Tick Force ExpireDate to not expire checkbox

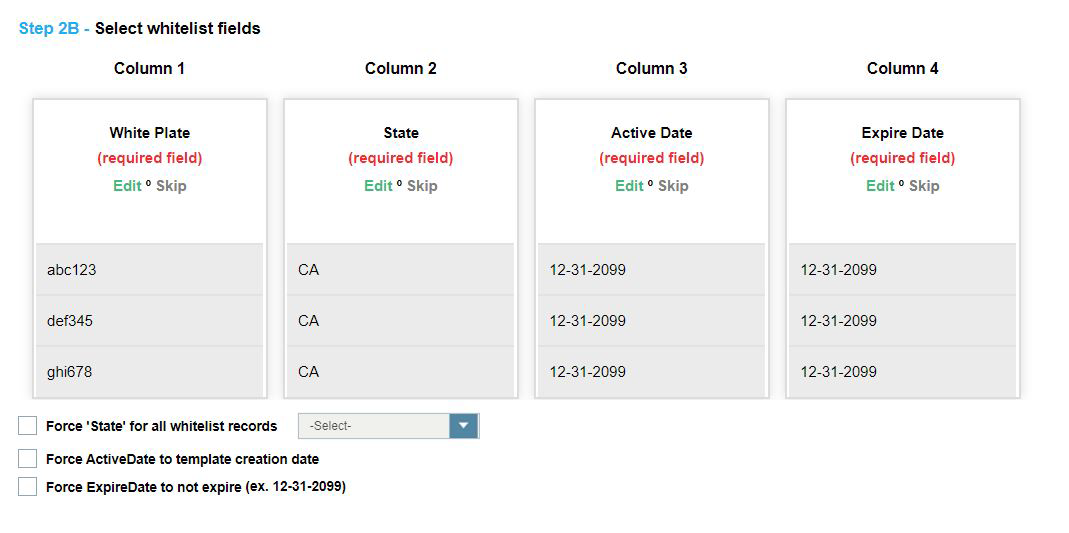[28, 487]
